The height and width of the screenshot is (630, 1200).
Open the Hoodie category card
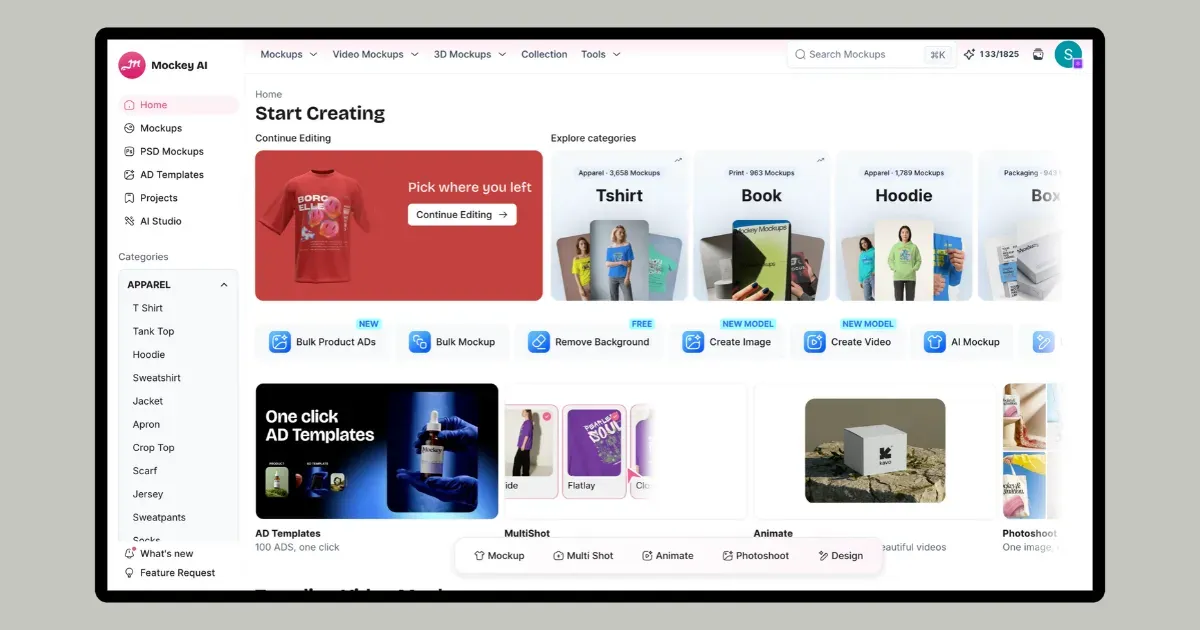(x=904, y=226)
